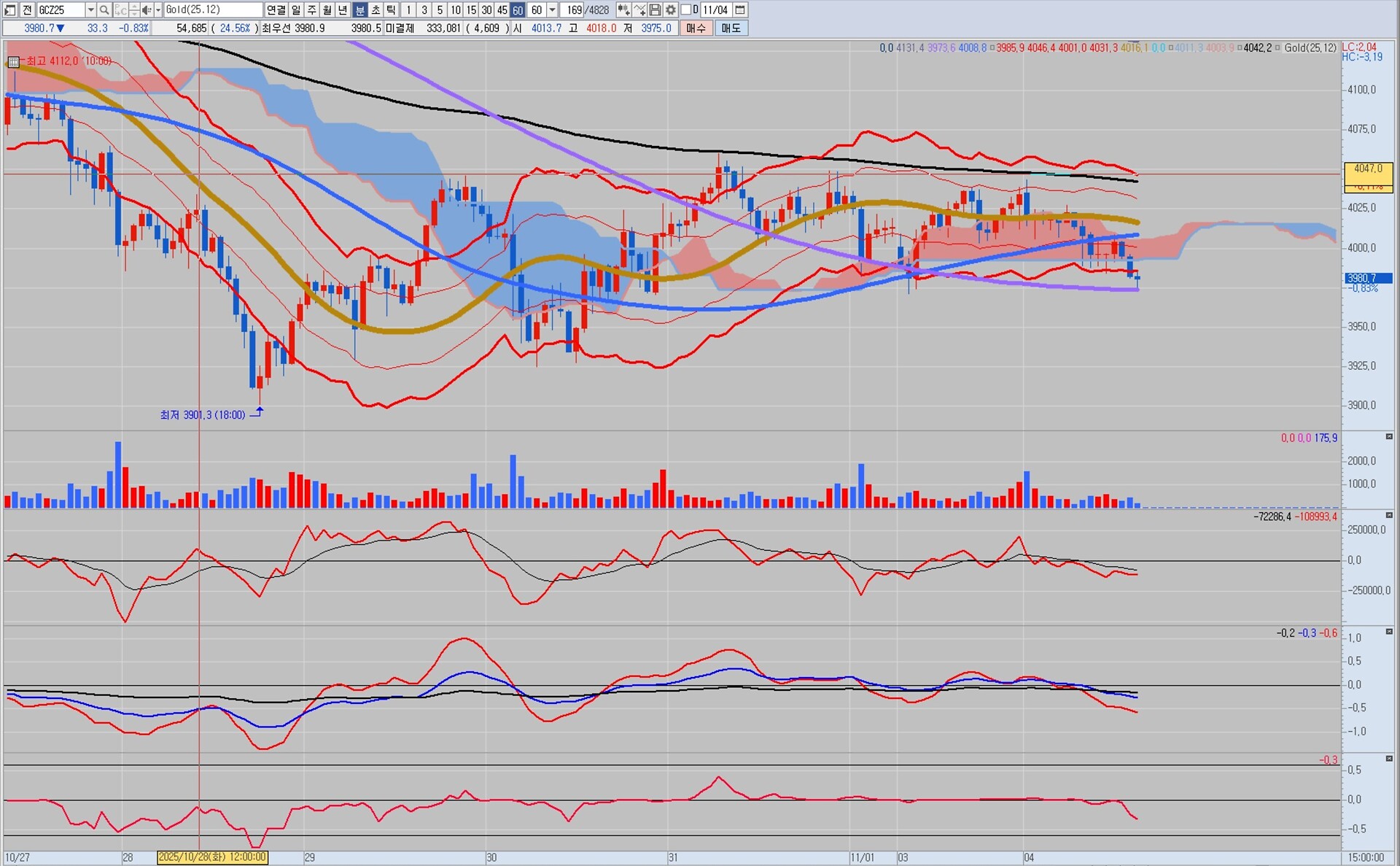Open chart settings gear icon
The height and width of the screenshot is (866, 1400).
[670, 9]
